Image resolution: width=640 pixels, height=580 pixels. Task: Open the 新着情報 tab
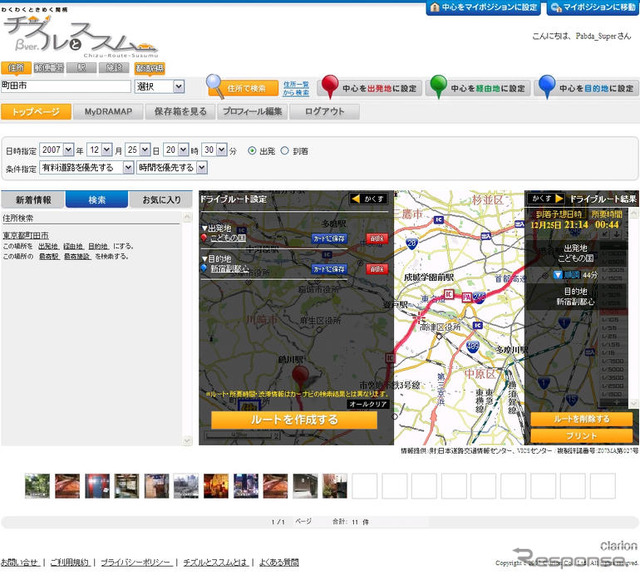[33, 200]
